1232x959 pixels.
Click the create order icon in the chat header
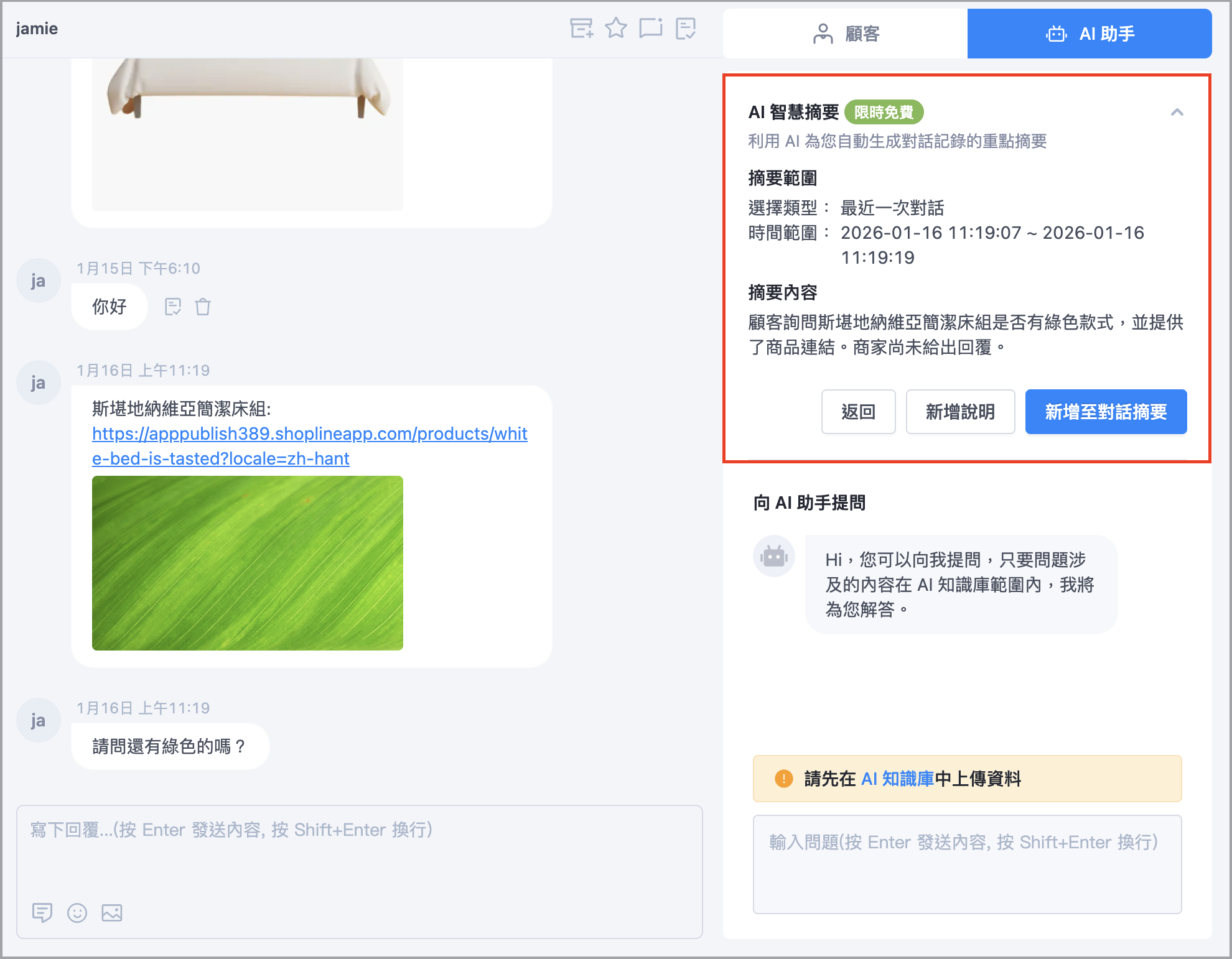point(581,28)
